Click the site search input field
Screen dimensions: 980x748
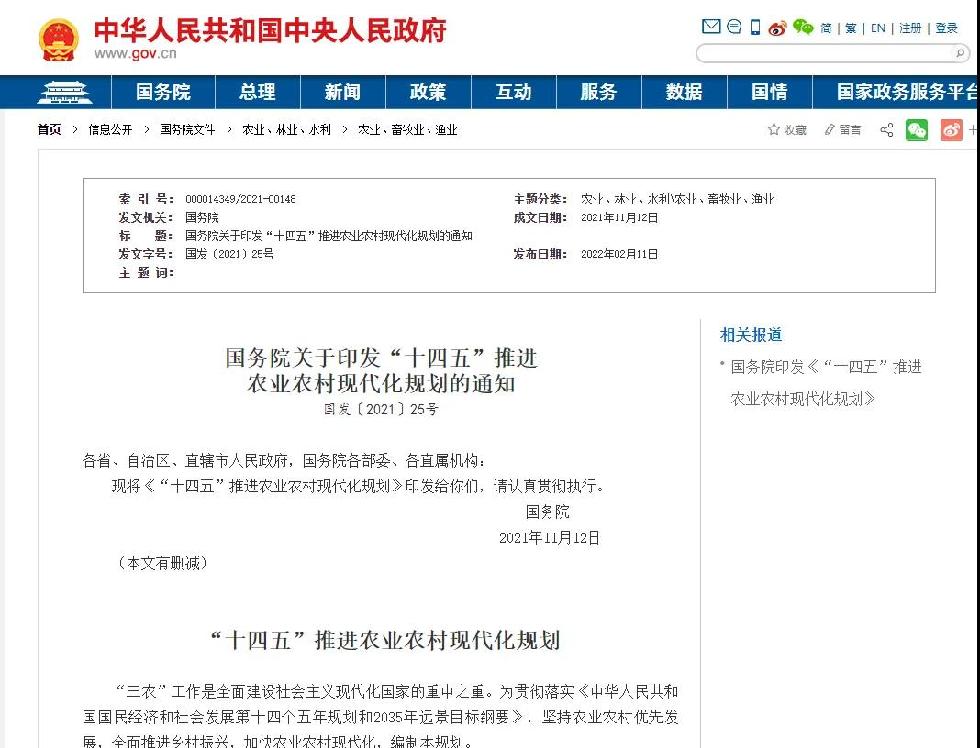[x=820, y=53]
